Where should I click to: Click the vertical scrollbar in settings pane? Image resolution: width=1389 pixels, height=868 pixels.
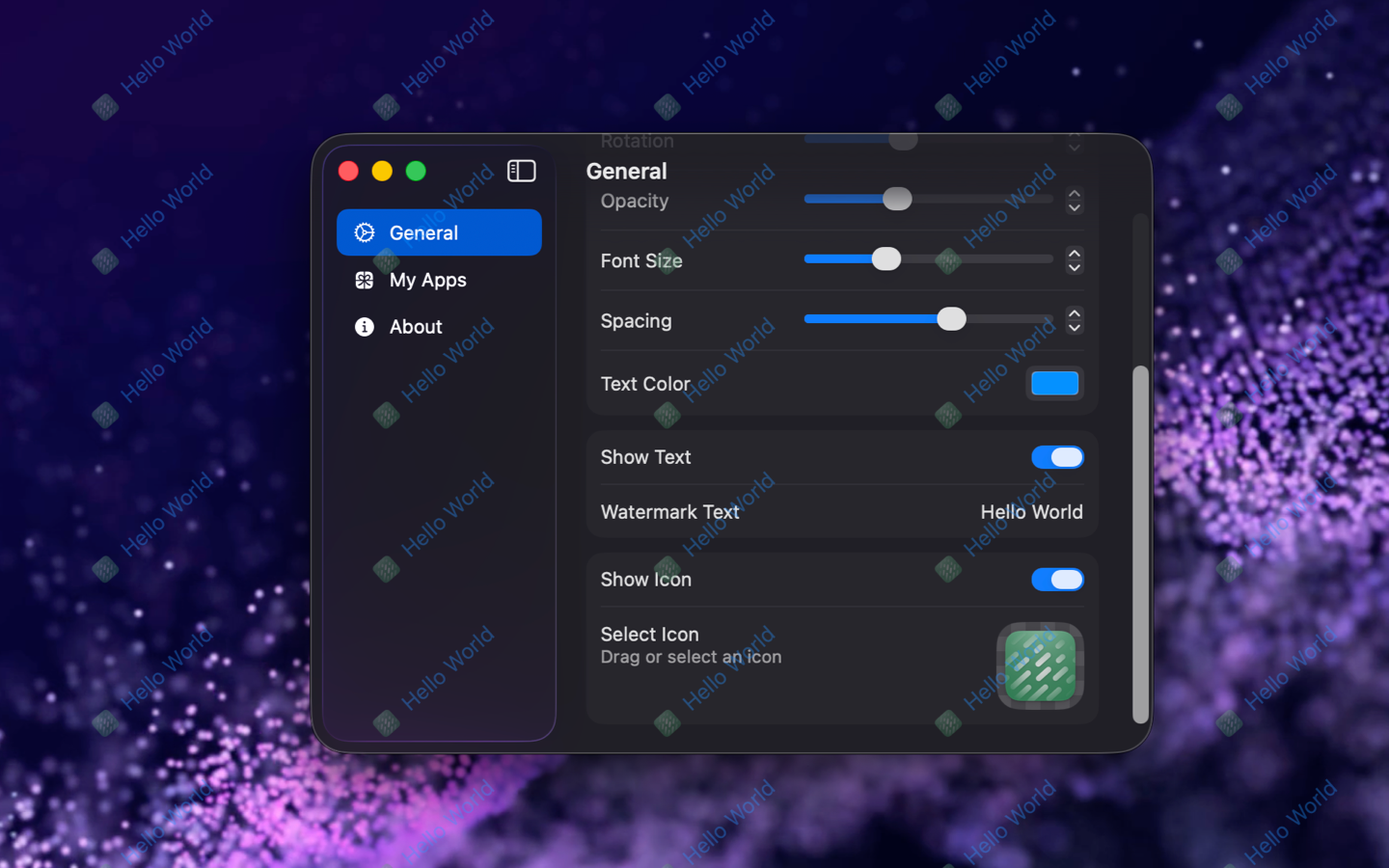pyautogui.click(x=1139, y=543)
